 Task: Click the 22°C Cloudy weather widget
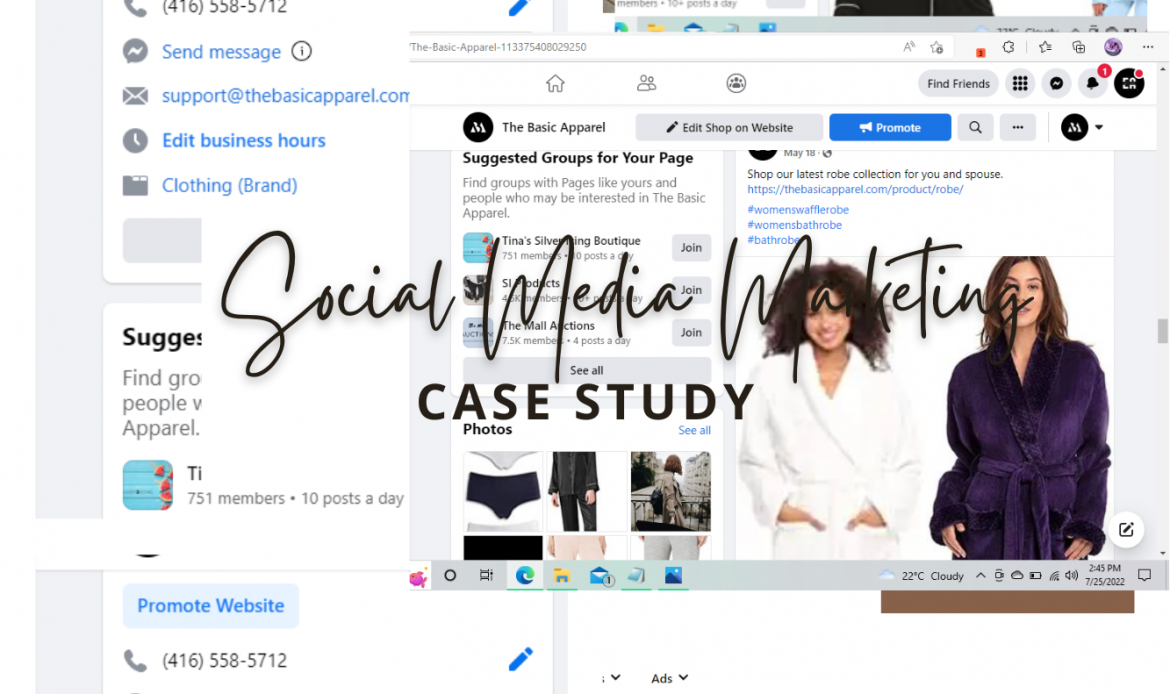tap(922, 575)
